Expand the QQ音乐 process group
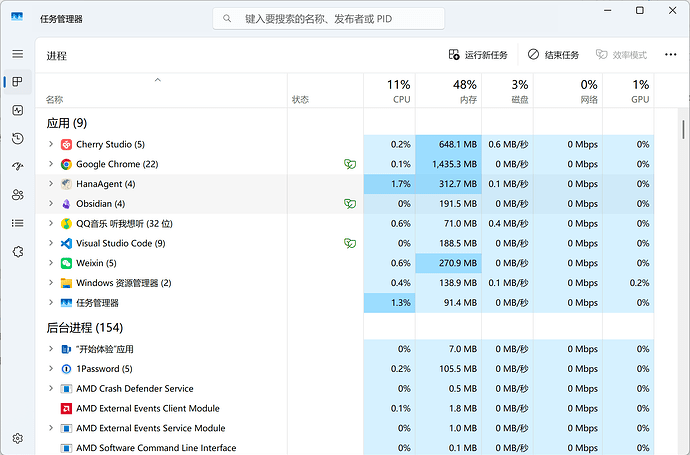690x455 pixels. pos(51,223)
